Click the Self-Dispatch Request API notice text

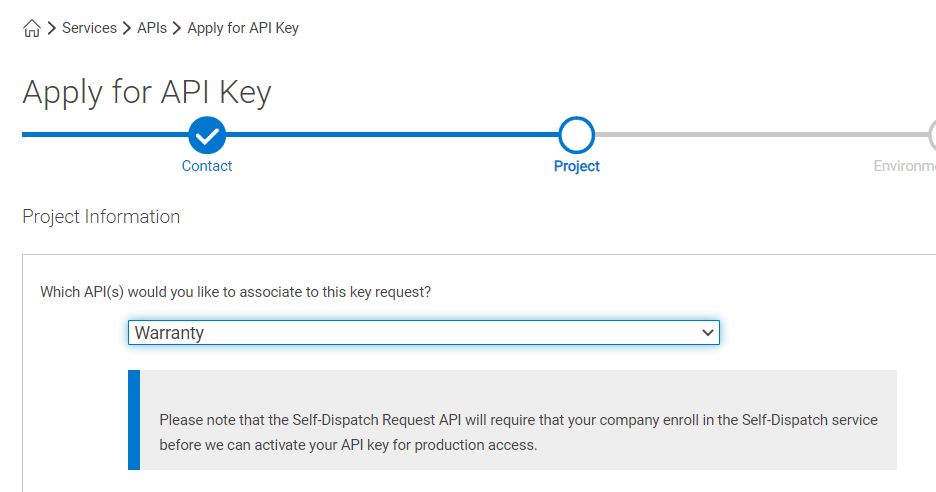click(518, 432)
